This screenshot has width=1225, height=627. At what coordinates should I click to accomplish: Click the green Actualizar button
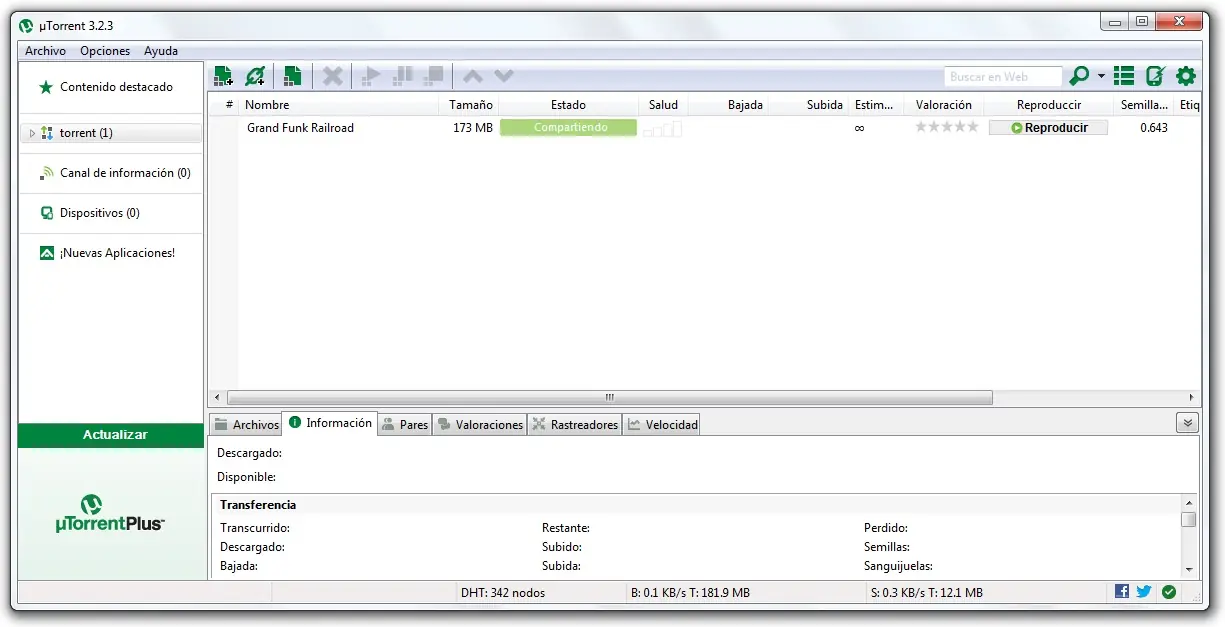pyautogui.click(x=111, y=435)
